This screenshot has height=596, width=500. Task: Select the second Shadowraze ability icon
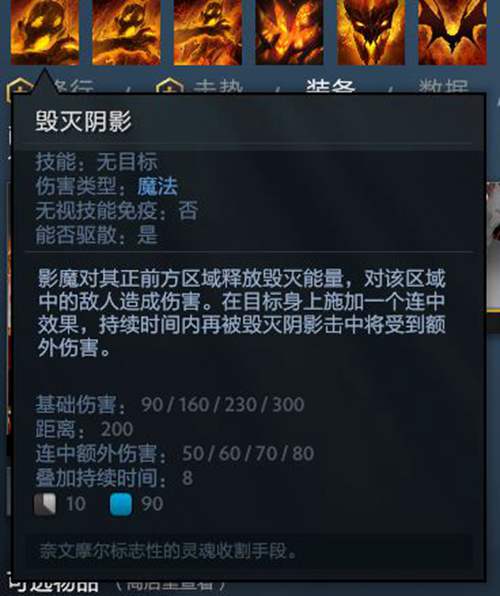point(126,32)
